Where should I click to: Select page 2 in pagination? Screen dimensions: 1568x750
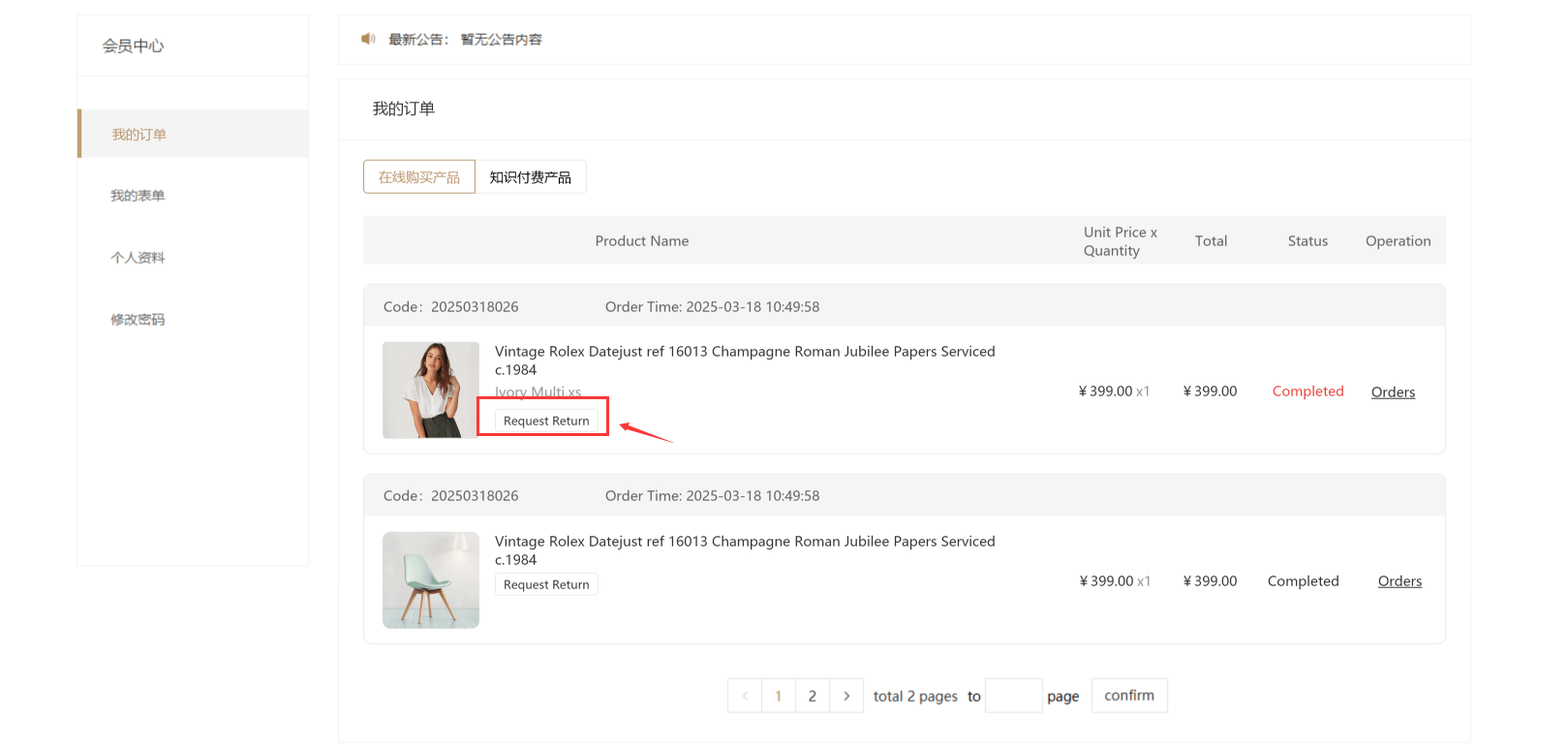813,696
